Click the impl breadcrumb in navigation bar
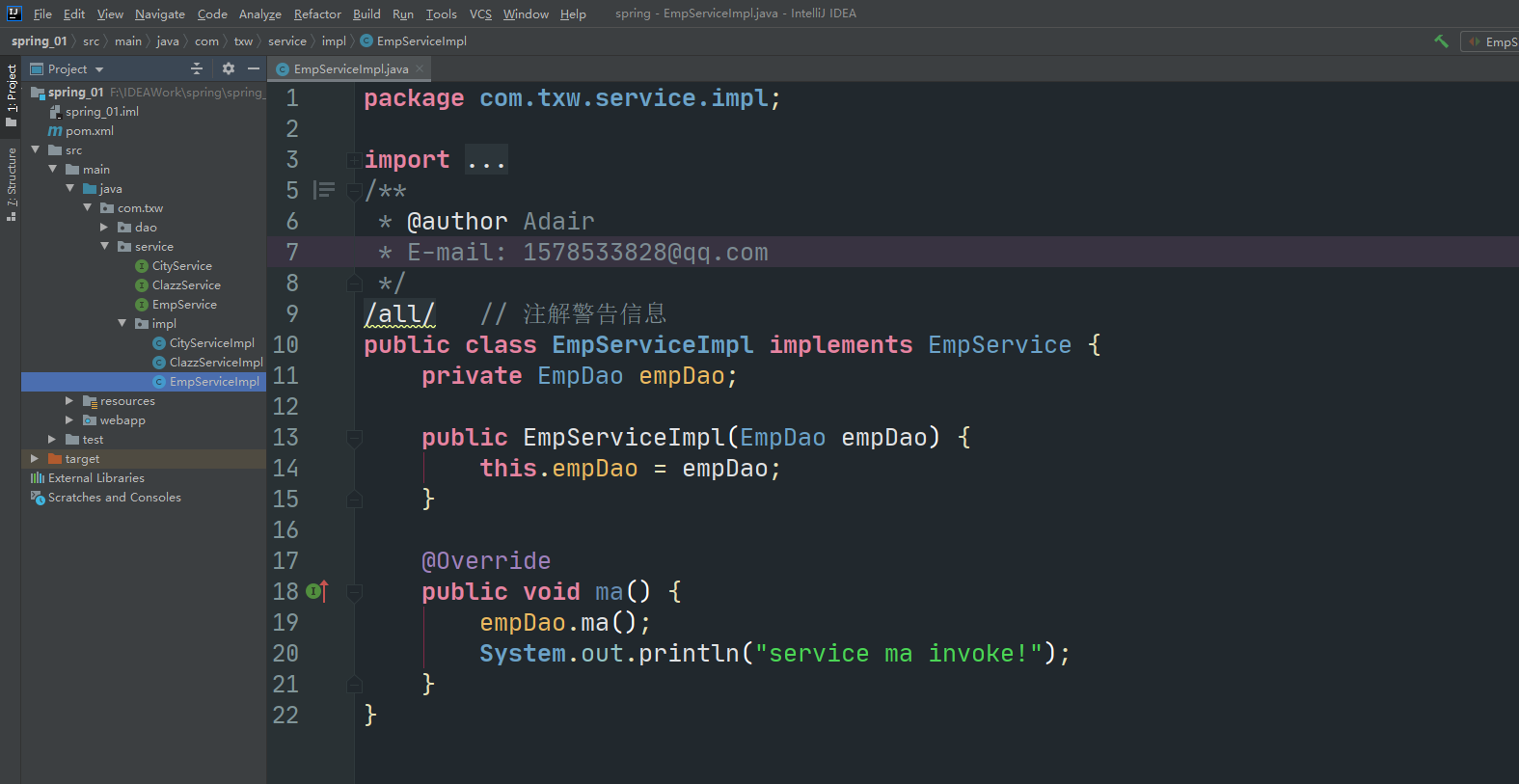This screenshot has height=784, width=1519. (334, 41)
